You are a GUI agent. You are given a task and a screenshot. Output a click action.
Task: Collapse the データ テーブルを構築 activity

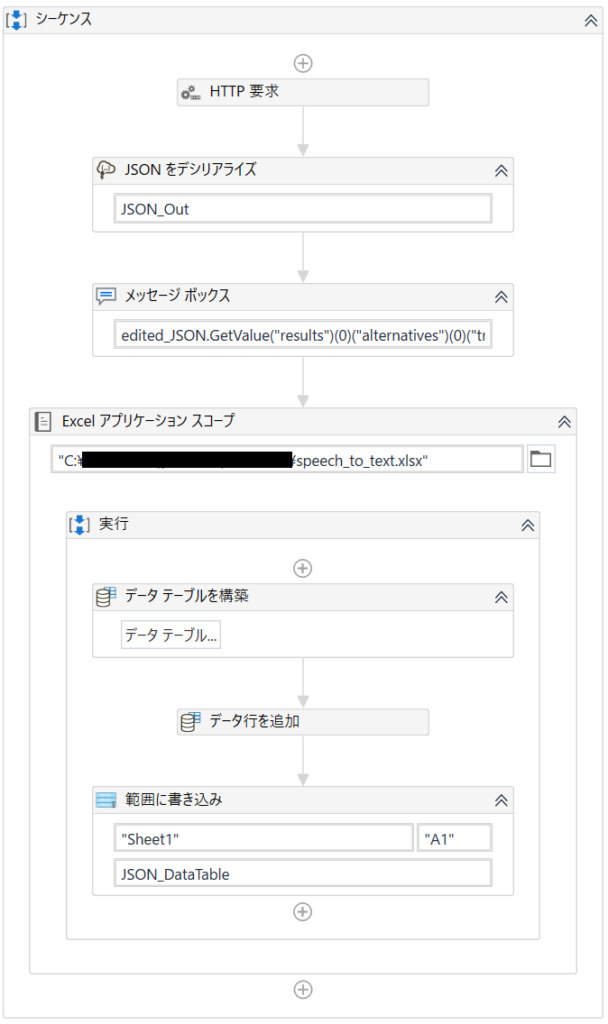pos(501,598)
